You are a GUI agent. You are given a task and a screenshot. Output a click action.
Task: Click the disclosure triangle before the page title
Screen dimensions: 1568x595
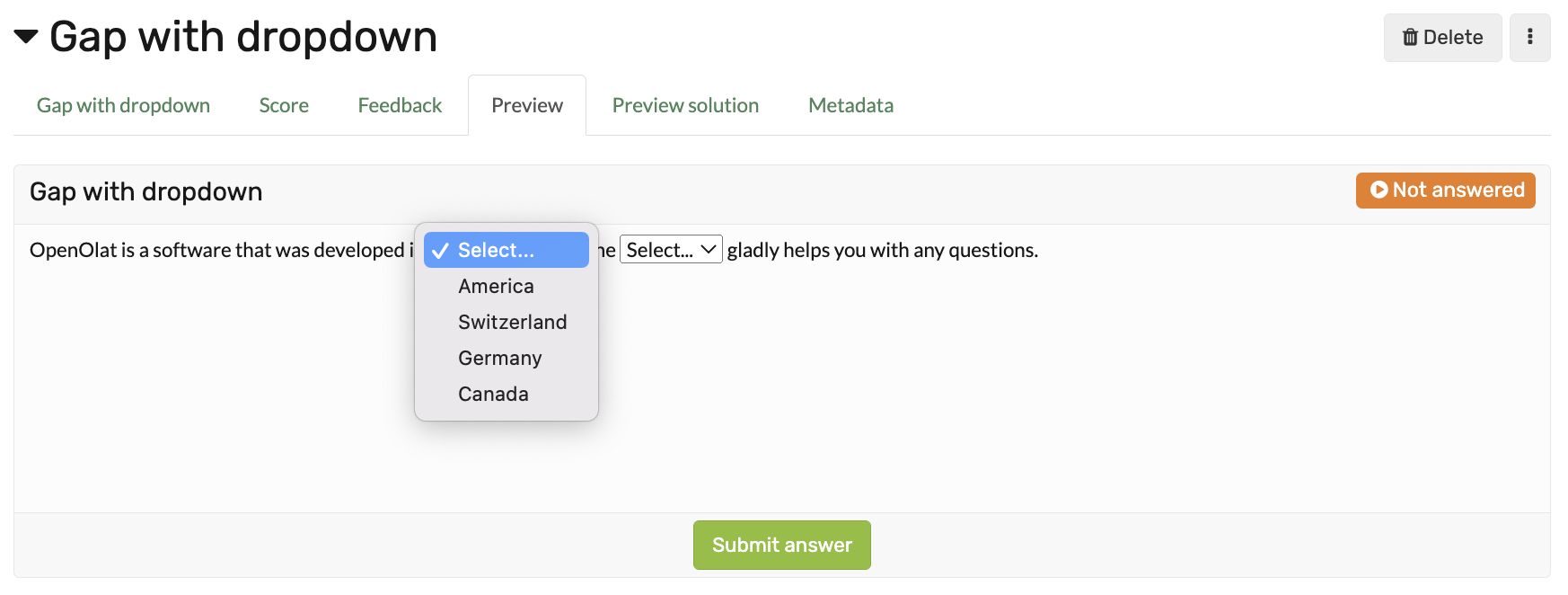[x=25, y=36]
